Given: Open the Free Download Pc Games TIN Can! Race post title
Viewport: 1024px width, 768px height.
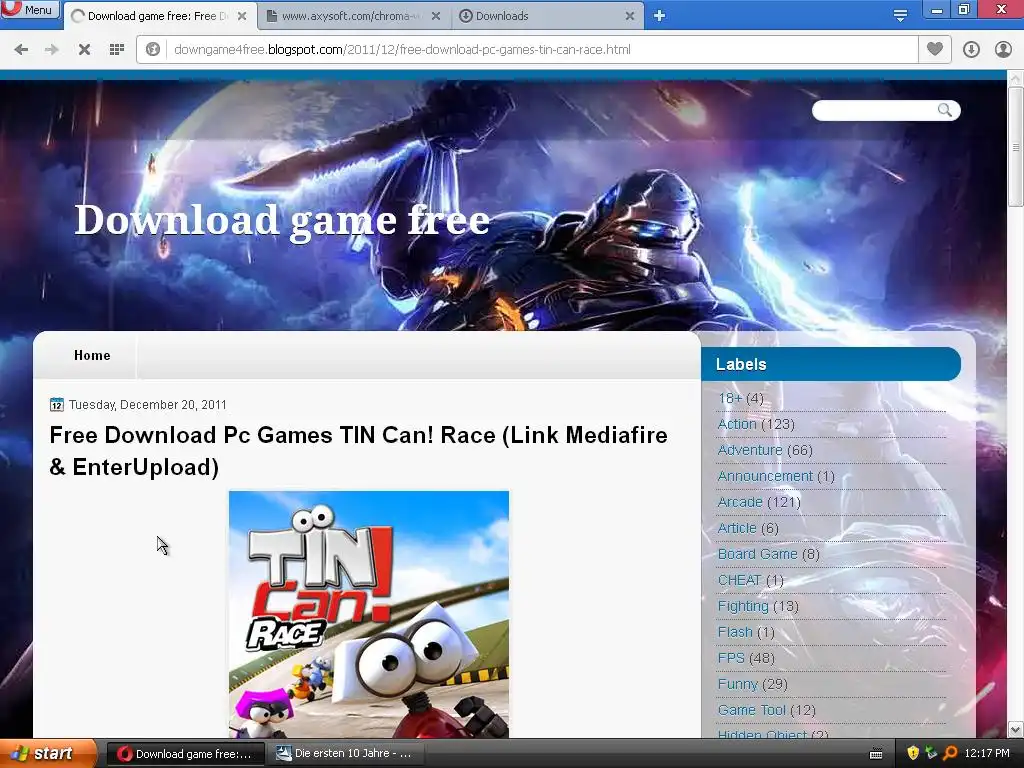Looking at the screenshot, I should coord(359,451).
